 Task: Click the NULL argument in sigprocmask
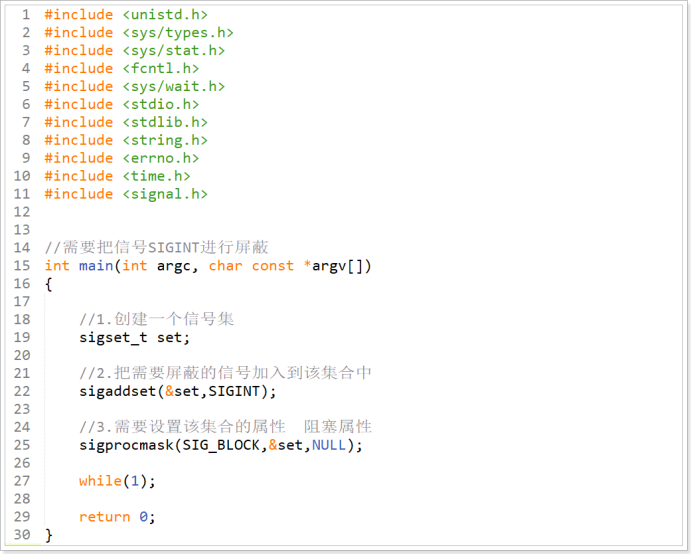329,445
